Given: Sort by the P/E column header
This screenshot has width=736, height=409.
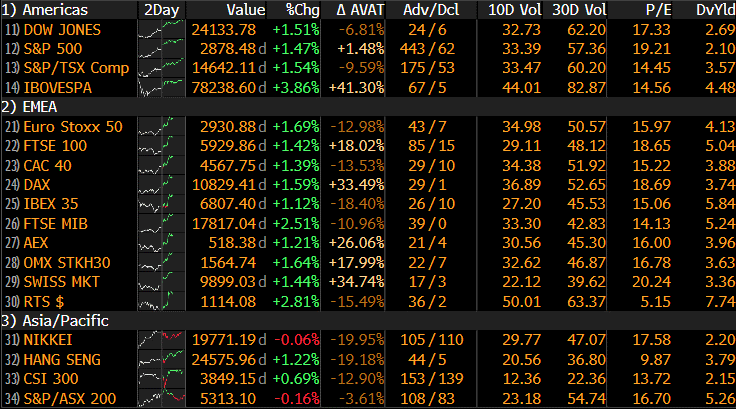Looking at the screenshot, I should [x=658, y=10].
